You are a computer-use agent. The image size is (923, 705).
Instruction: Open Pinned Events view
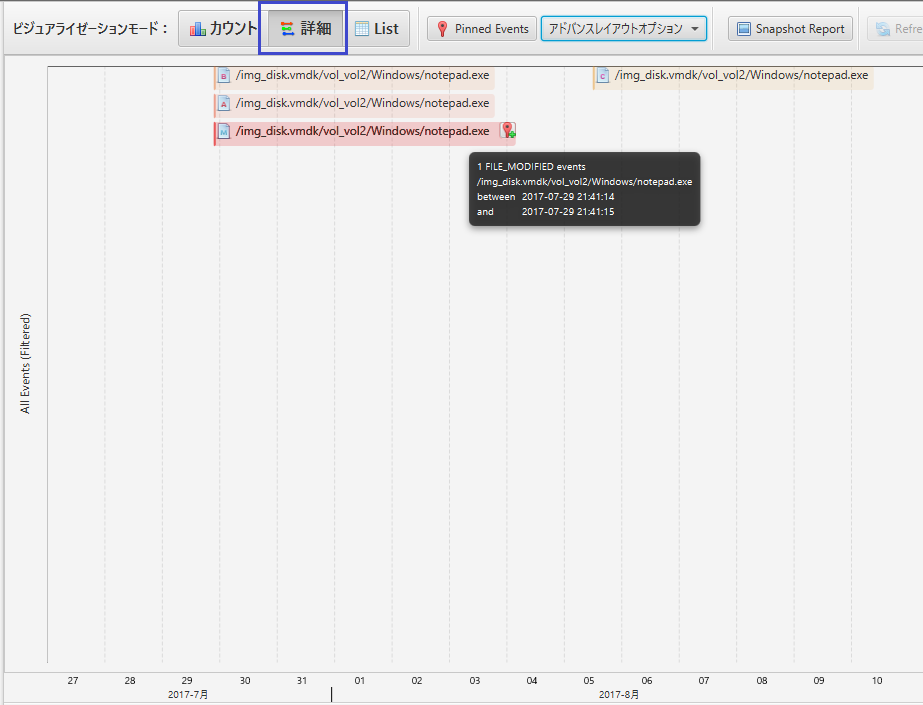482,29
